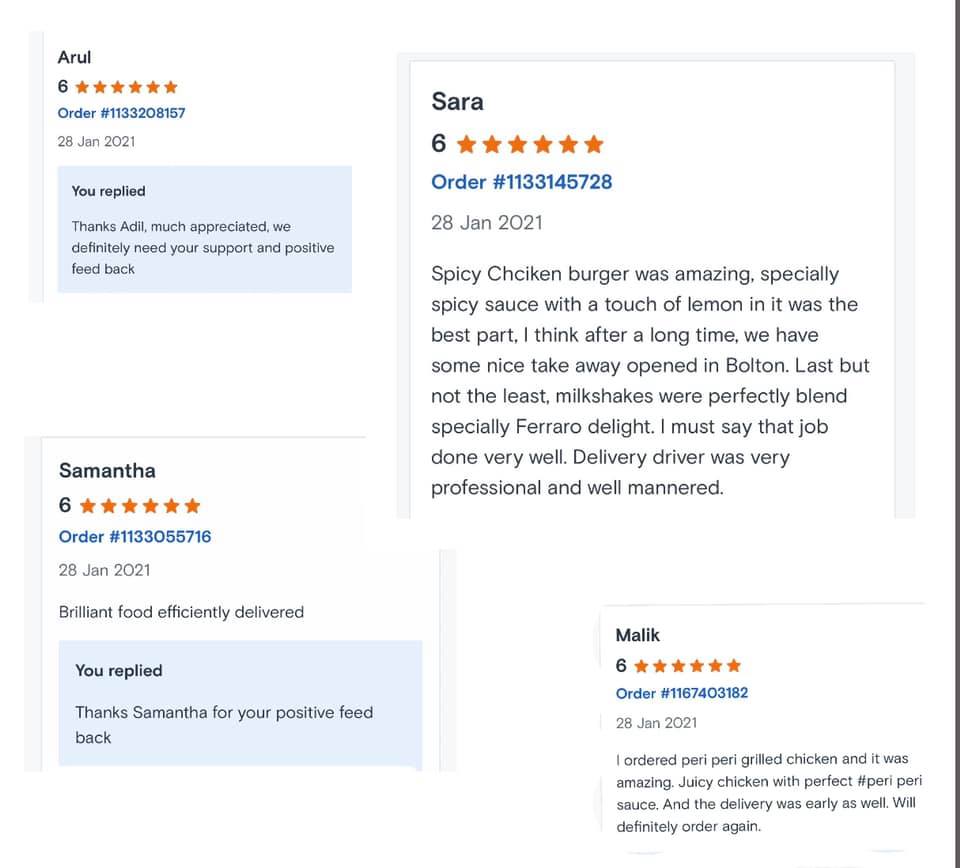Open Malik's Order #1167403182 link
The image size is (960, 868).
coord(682,693)
